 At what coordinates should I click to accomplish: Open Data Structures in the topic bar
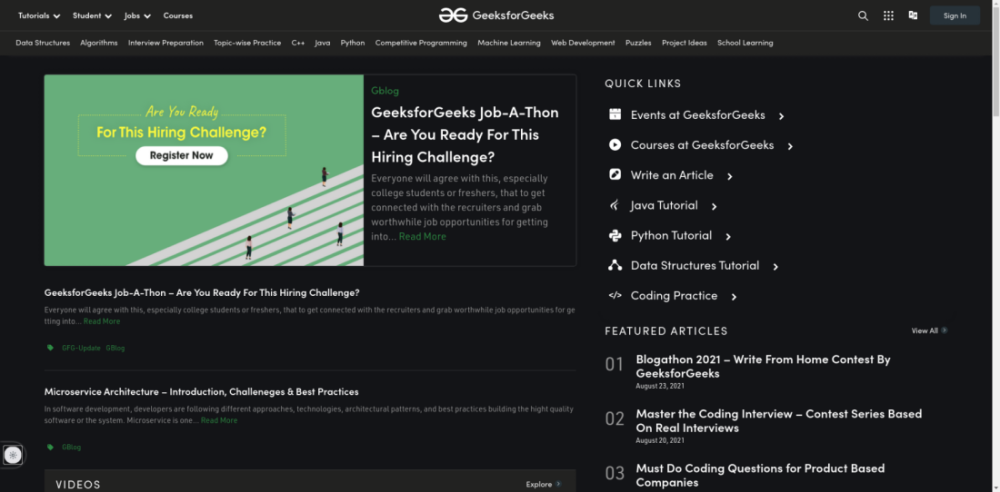43,43
